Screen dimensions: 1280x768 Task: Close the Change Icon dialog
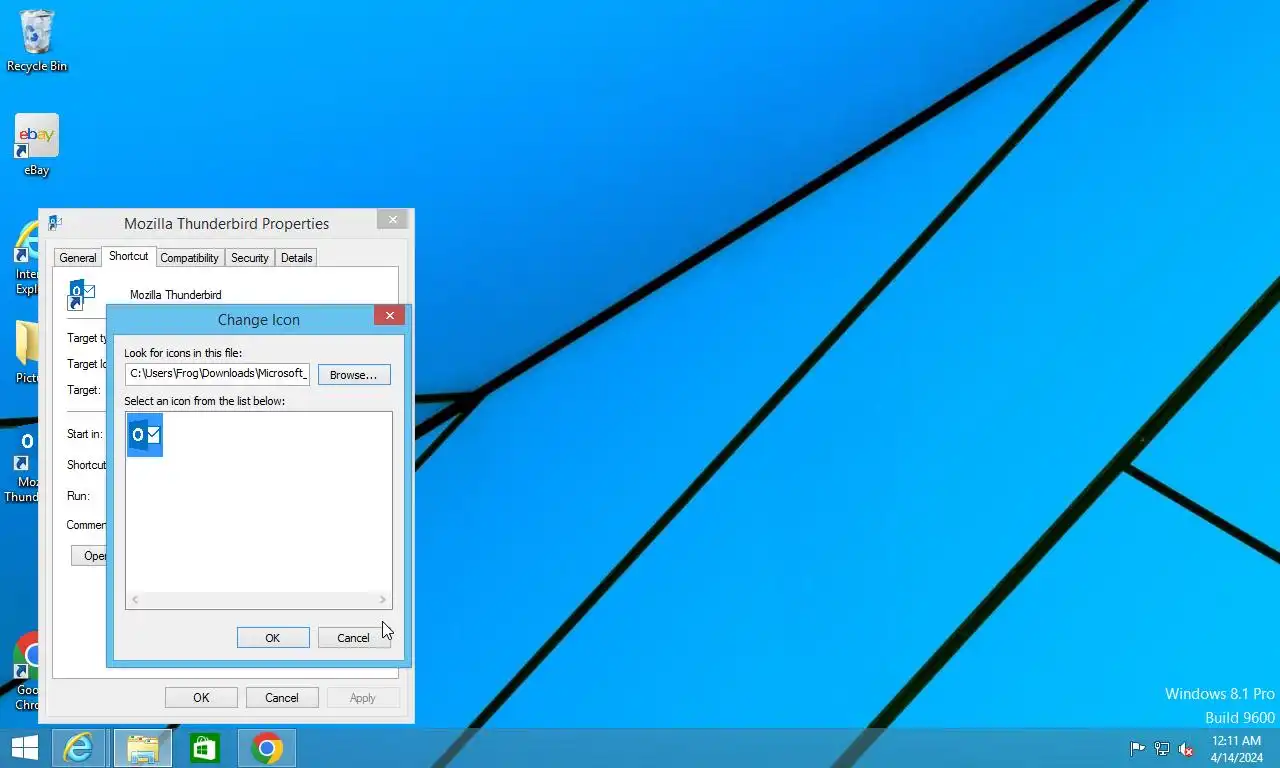[x=390, y=316]
